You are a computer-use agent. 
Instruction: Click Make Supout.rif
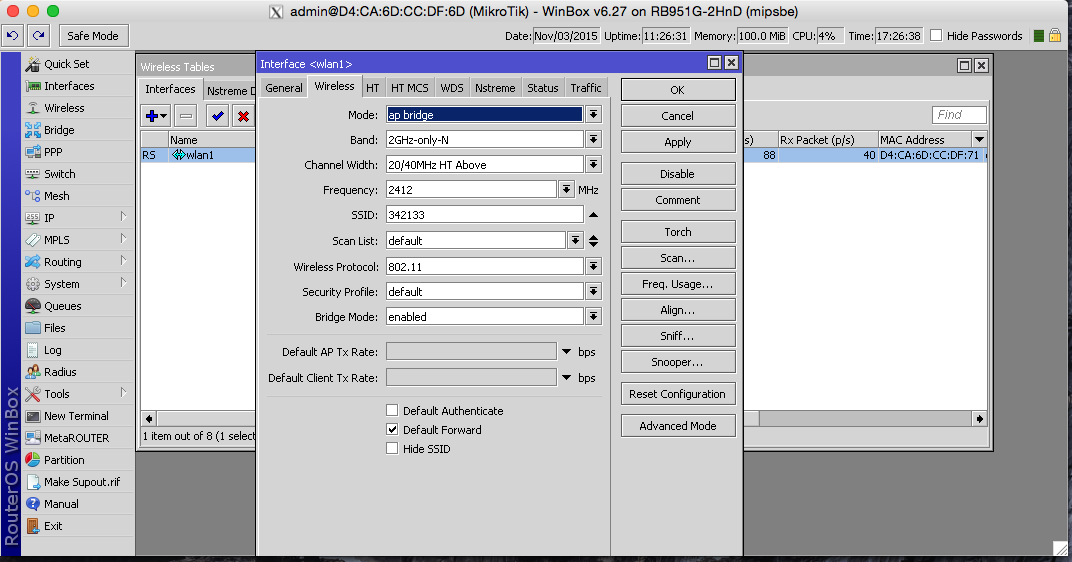[78, 482]
